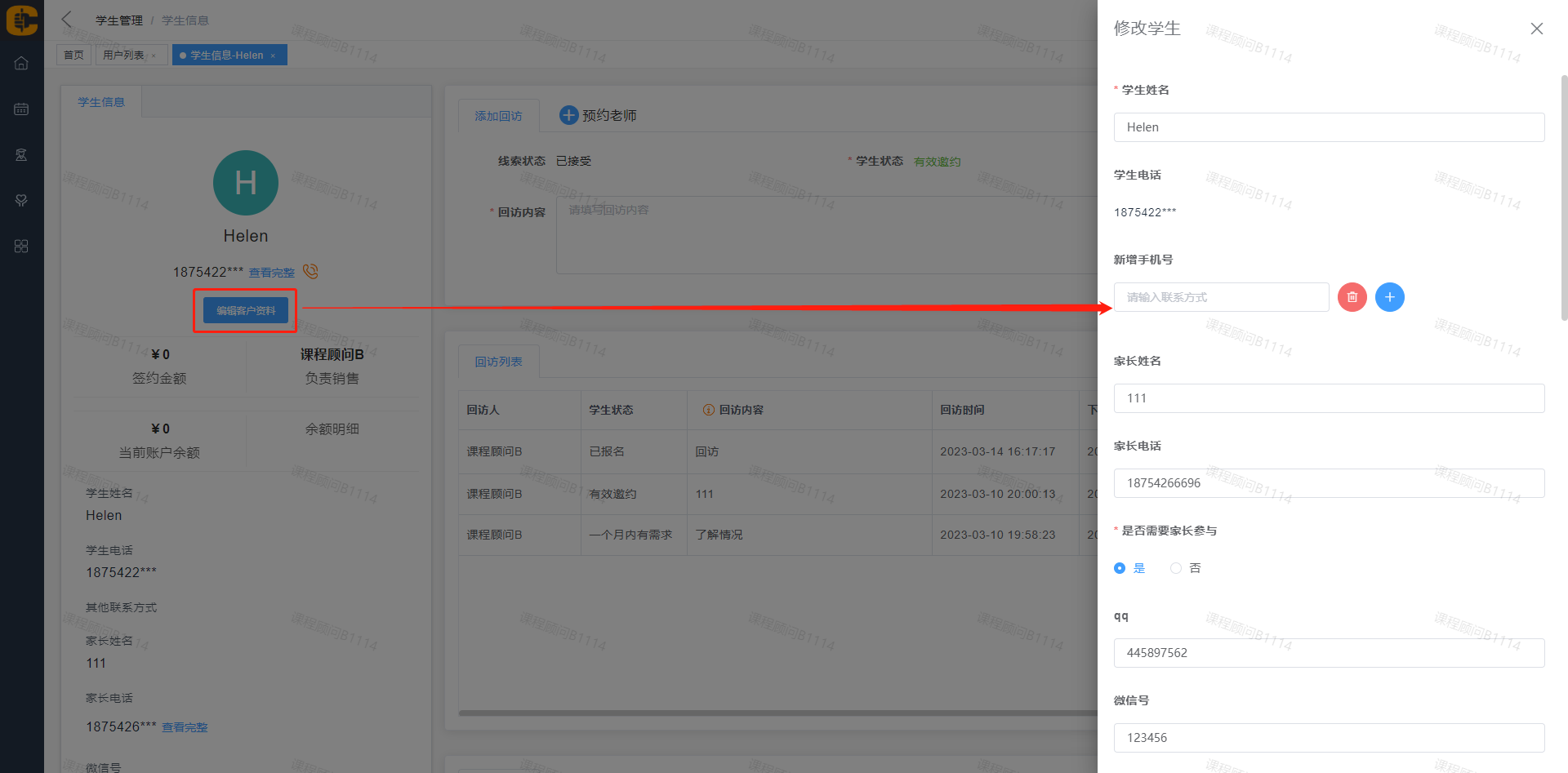Close the 修改学生 drawer panel

(x=1536, y=29)
